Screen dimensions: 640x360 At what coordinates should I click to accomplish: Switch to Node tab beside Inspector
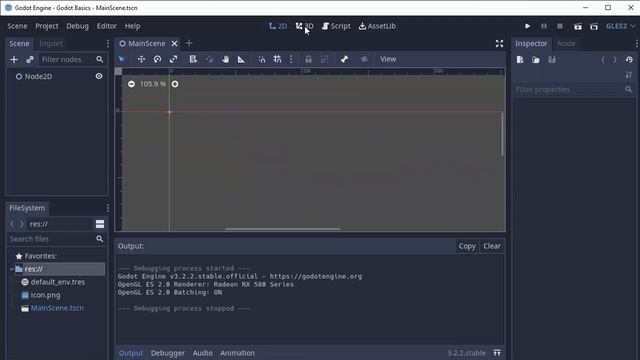coord(566,44)
